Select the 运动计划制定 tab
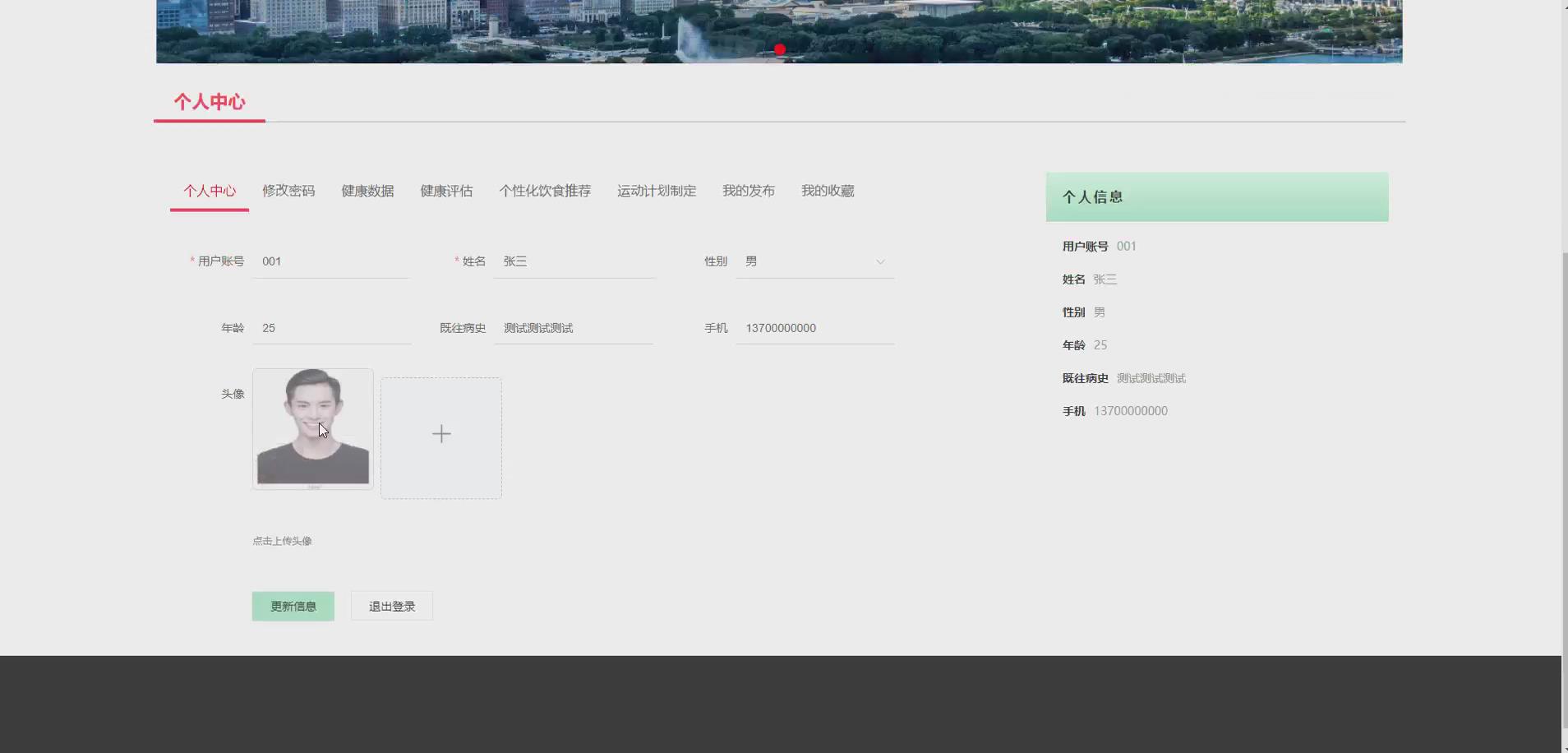 click(x=656, y=191)
